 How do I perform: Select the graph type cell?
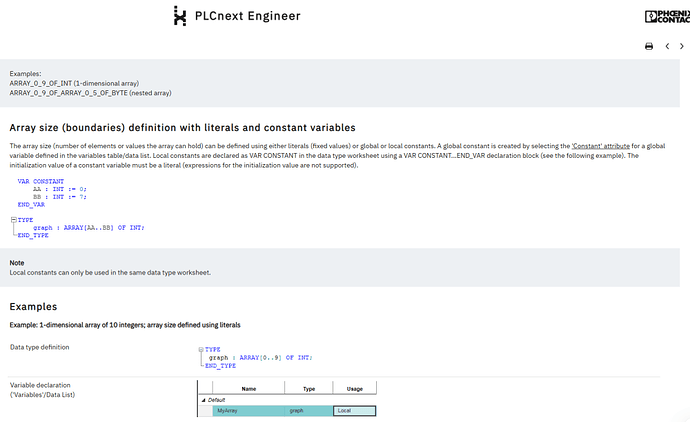pyautogui.click(x=309, y=411)
